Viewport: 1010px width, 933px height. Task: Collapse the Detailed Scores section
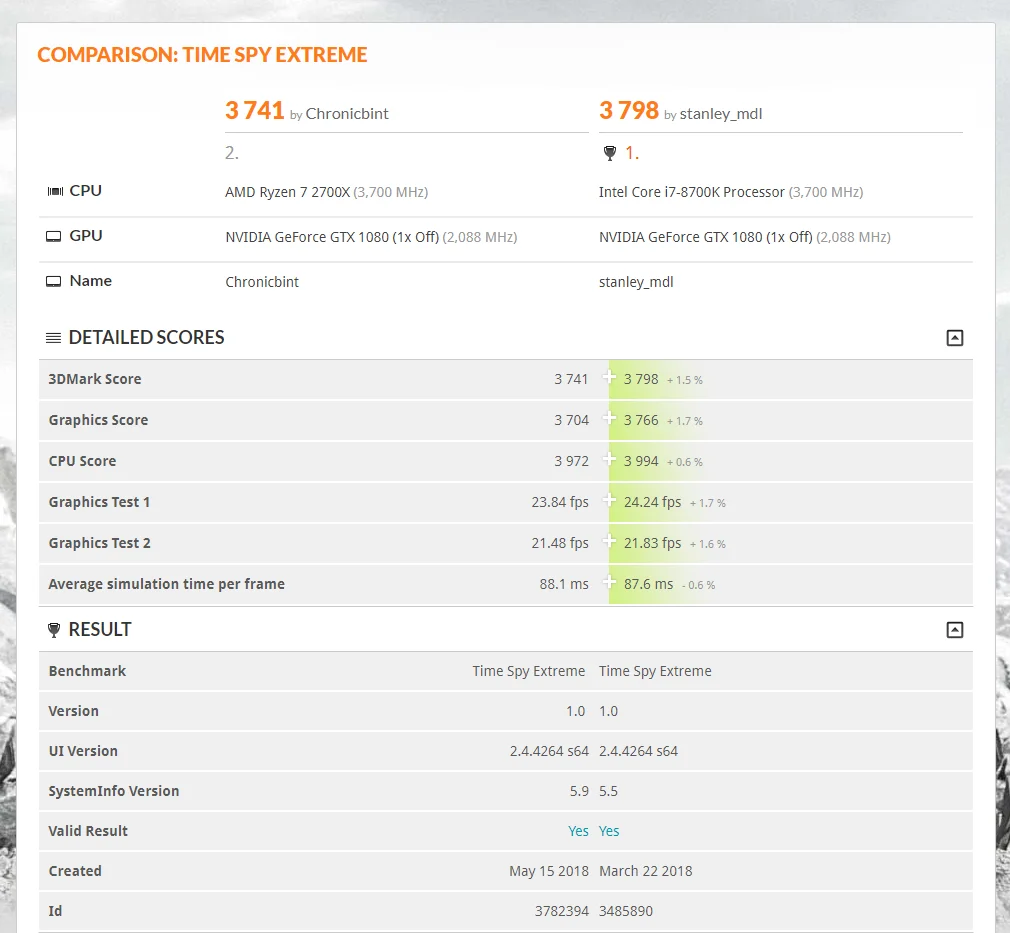click(x=955, y=338)
